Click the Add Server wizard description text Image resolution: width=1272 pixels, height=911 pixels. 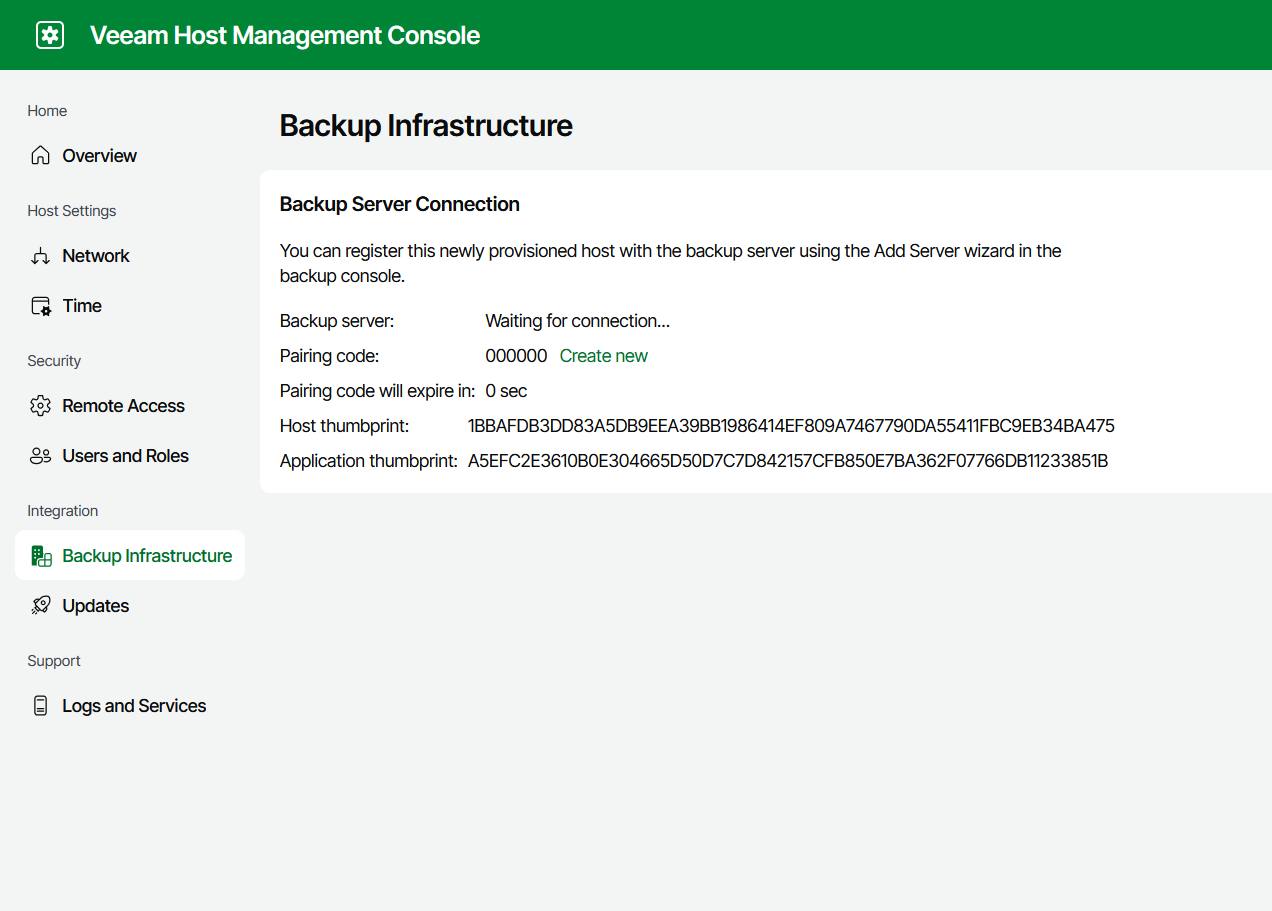click(670, 263)
